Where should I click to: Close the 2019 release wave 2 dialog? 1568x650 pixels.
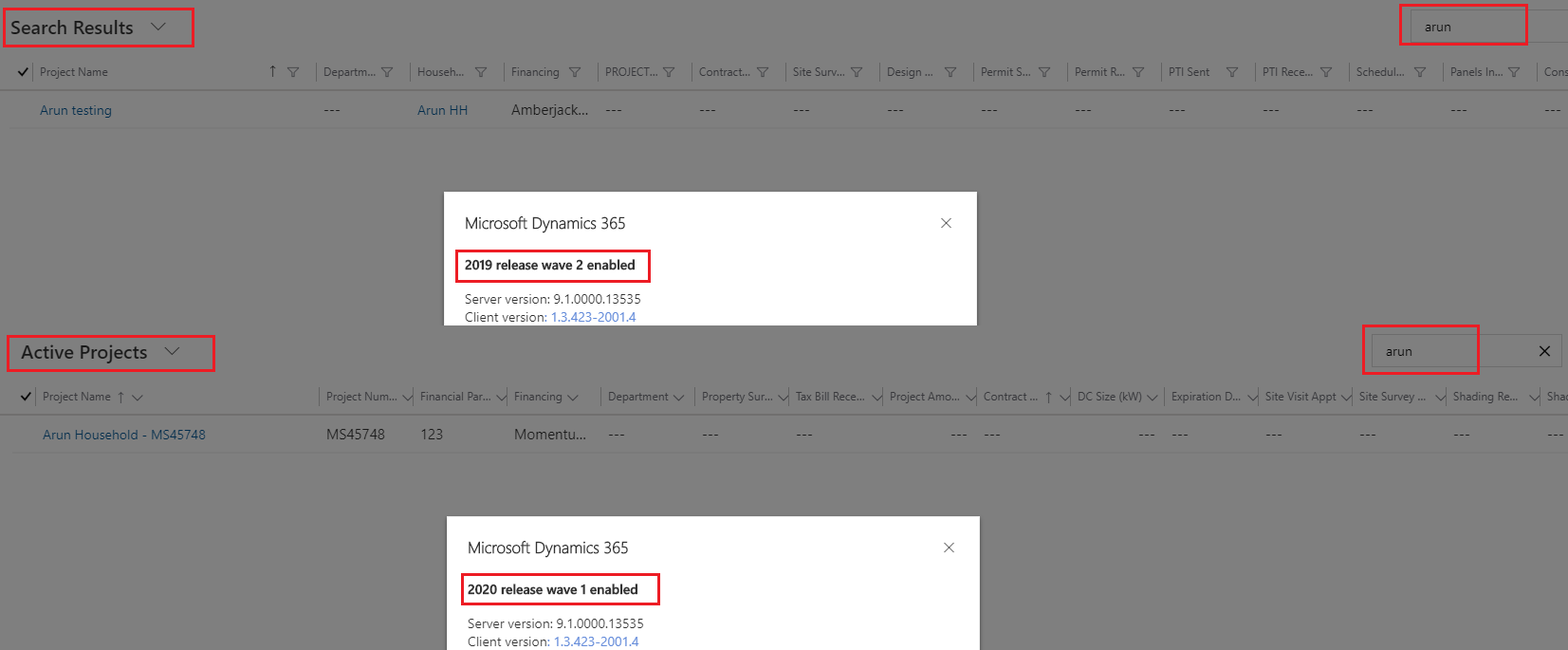click(946, 223)
